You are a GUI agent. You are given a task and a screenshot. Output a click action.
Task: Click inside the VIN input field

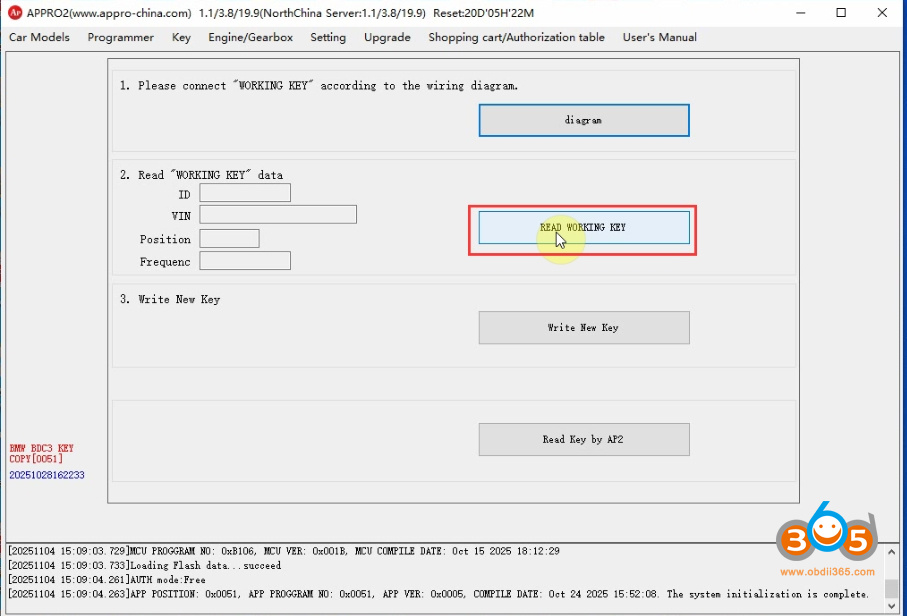pos(277,214)
